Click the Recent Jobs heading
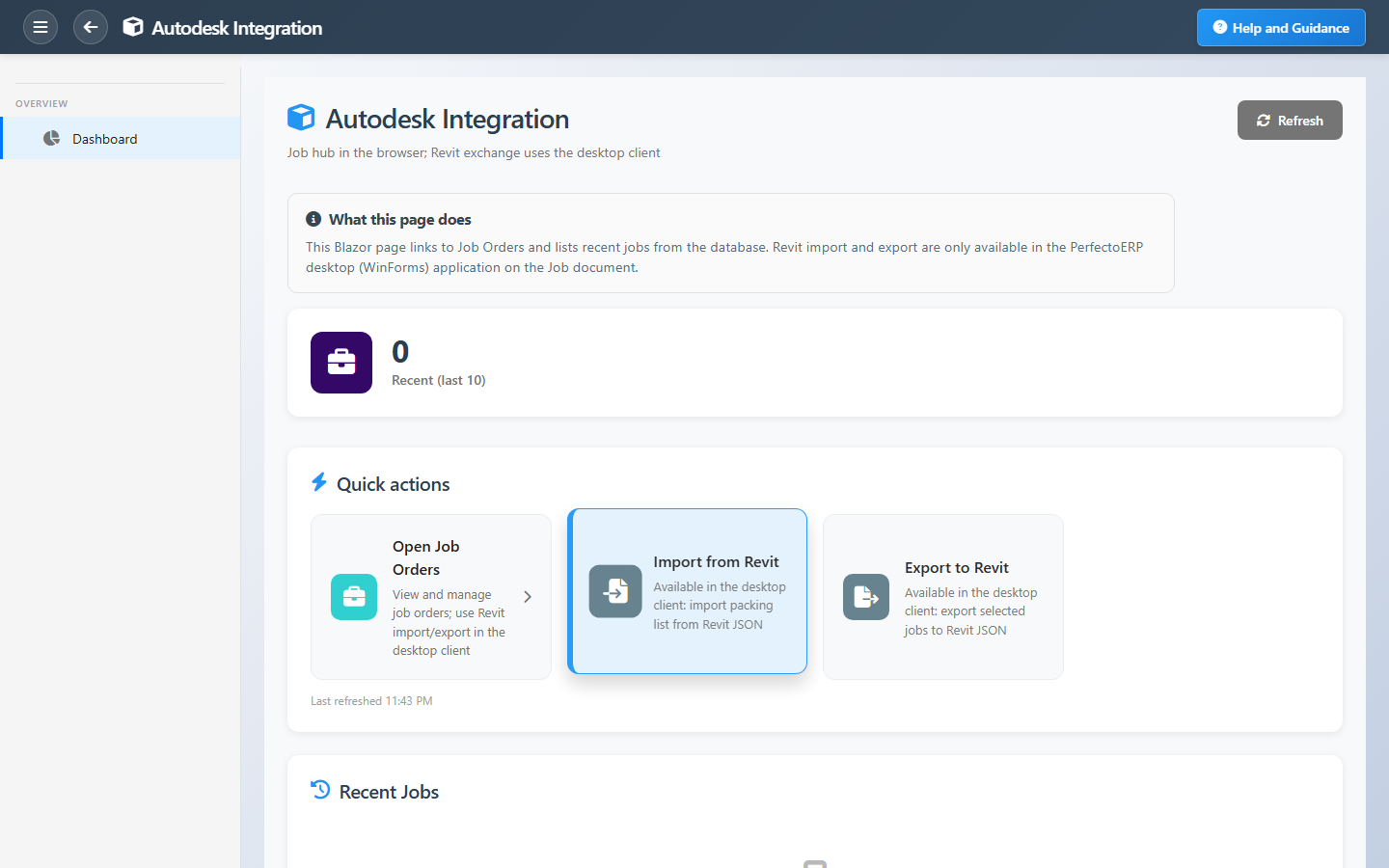The height and width of the screenshot is (868, 1389). [x=389, y=792]
